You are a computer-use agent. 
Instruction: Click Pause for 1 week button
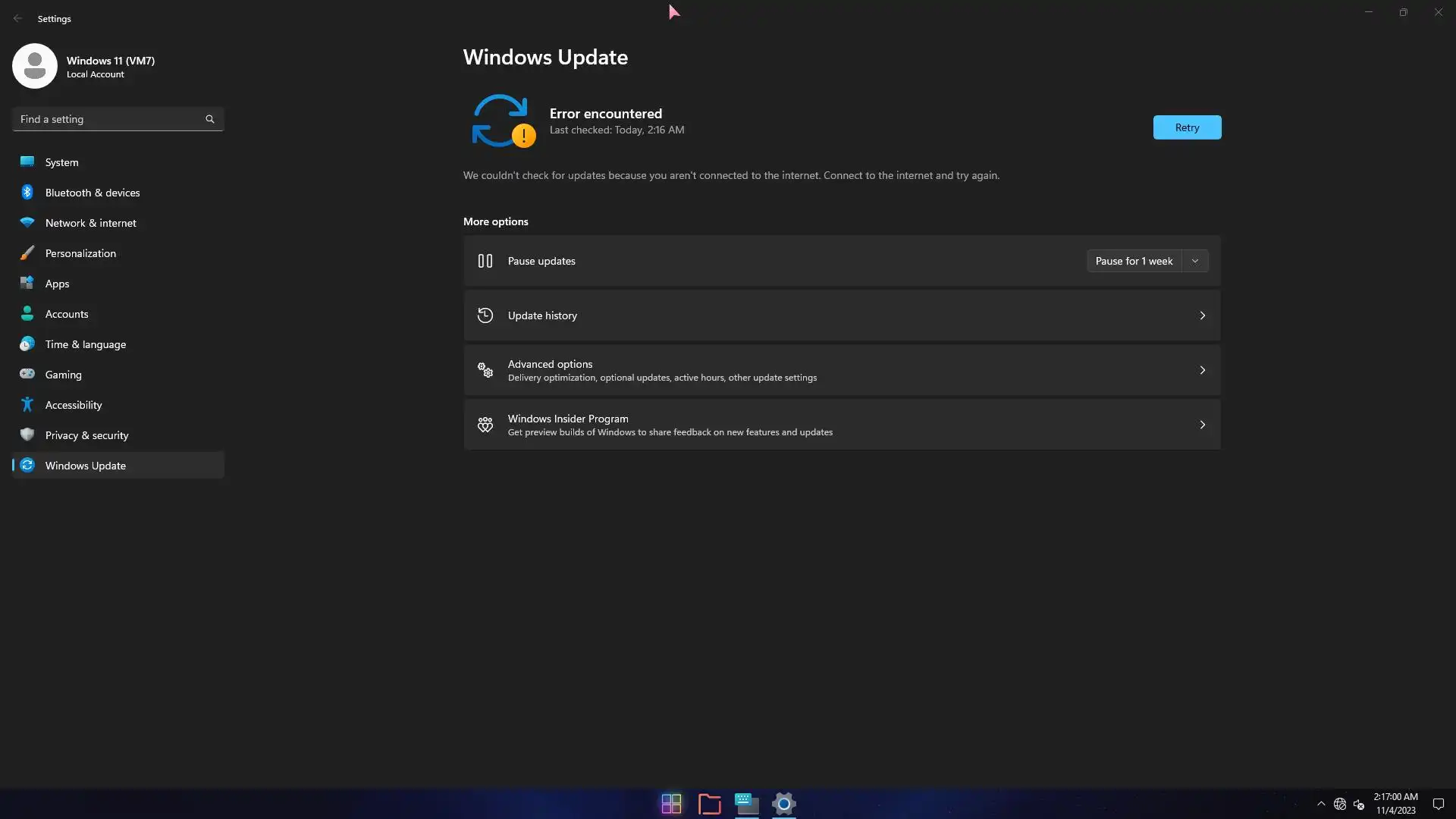pyautogui.click(x=1134, y=261)
